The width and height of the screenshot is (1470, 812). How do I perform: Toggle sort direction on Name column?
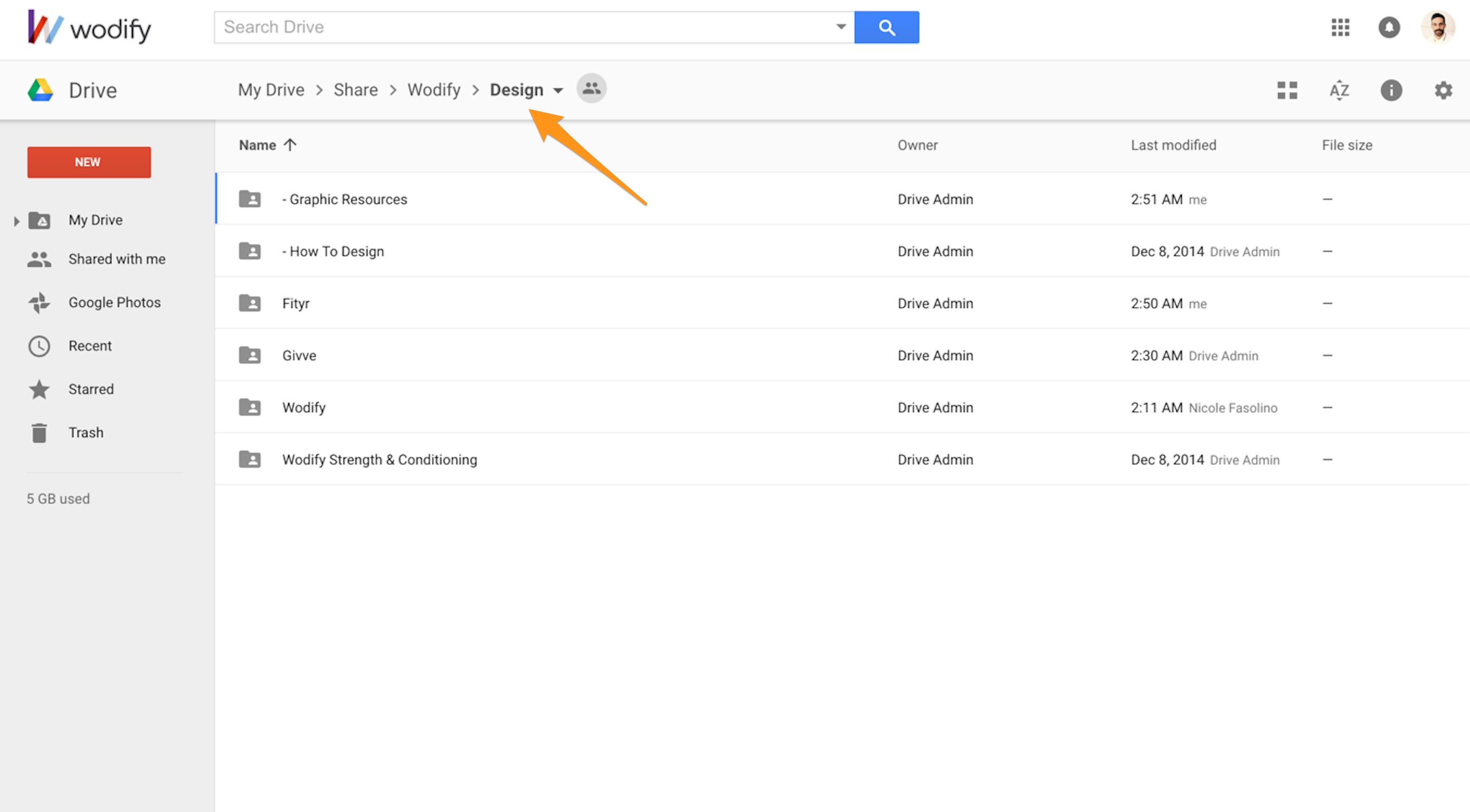click(x=290, y=145)
